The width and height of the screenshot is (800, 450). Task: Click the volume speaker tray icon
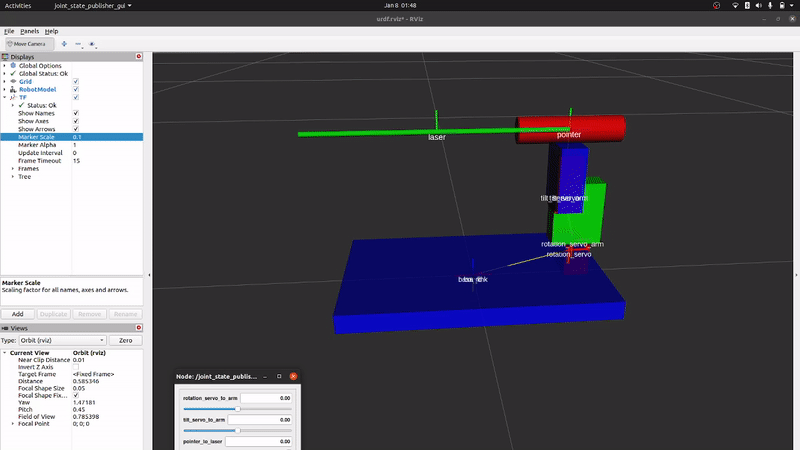pyautogui.click(x=759, y=6)
